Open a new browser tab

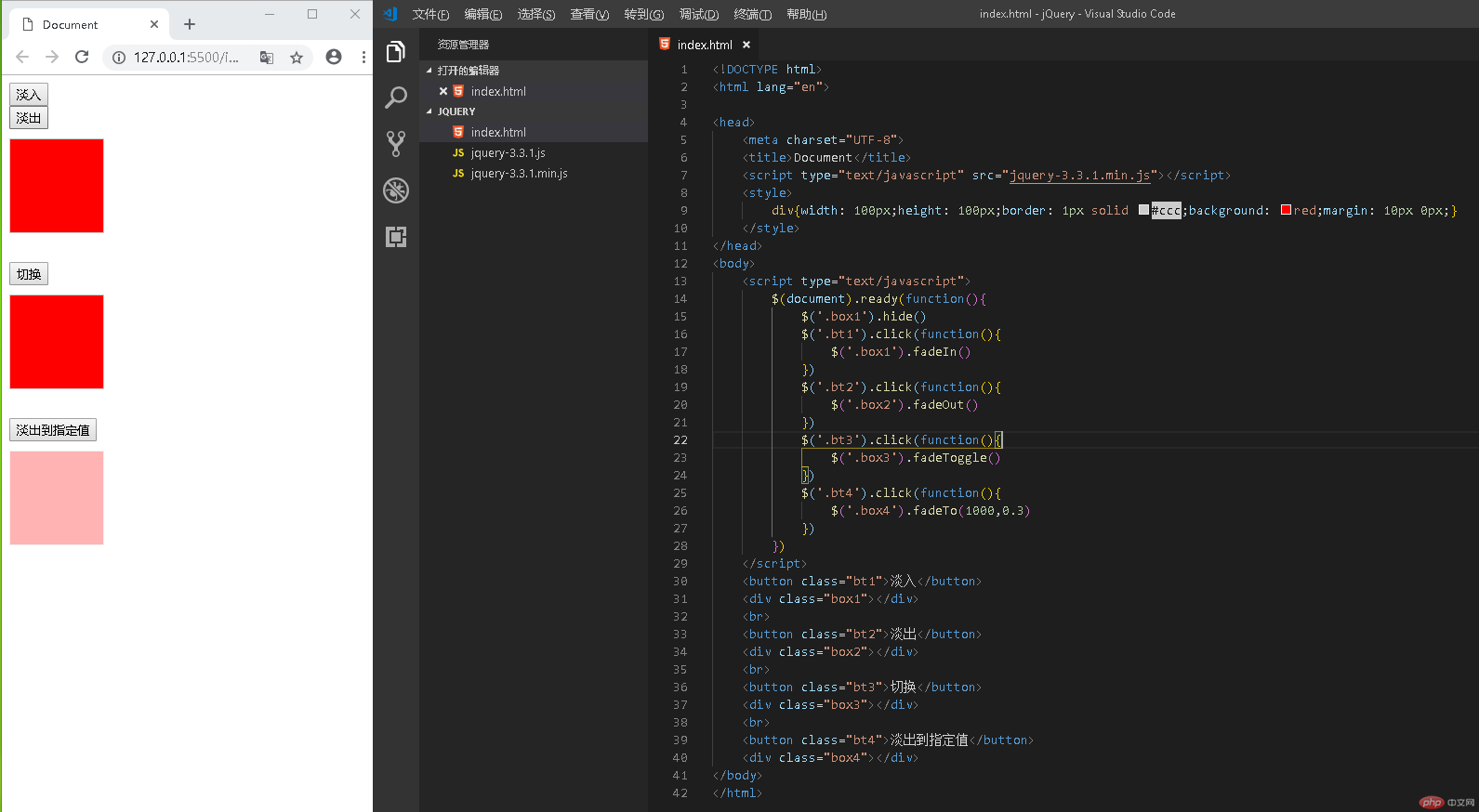point(190,24)
